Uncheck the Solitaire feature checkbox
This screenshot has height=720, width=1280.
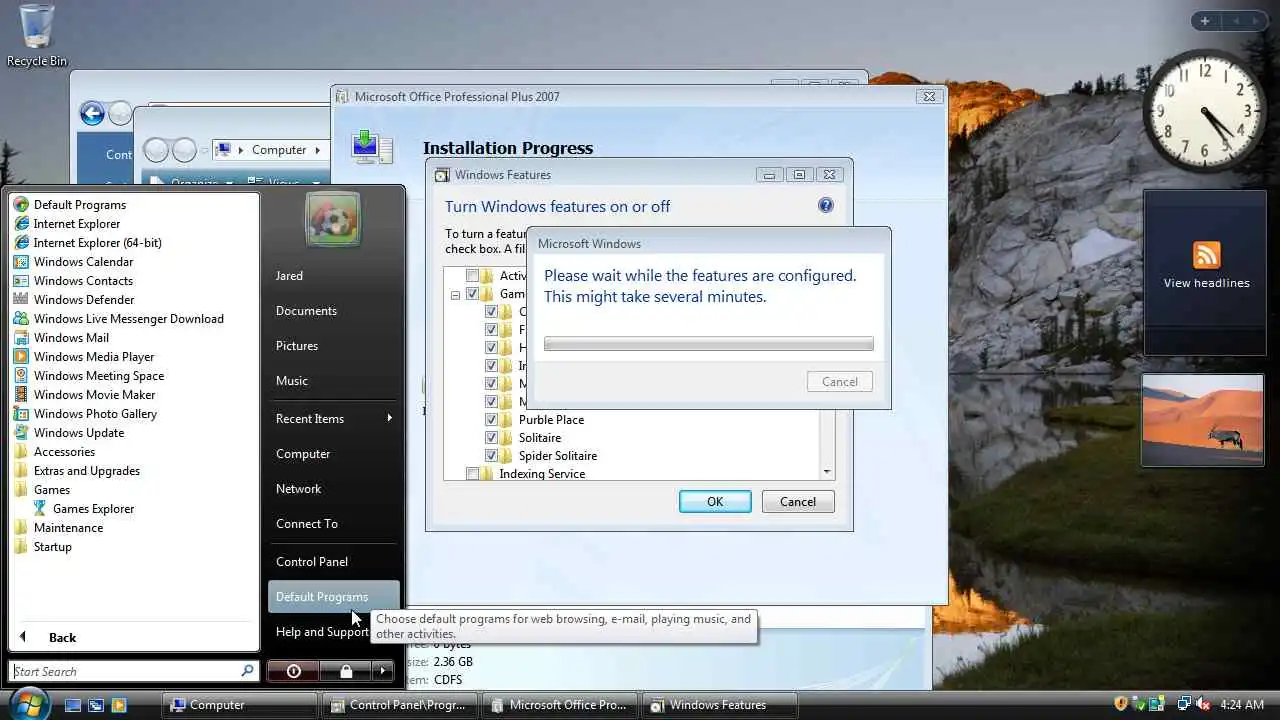pyautogui.click(x=491, y=438)
